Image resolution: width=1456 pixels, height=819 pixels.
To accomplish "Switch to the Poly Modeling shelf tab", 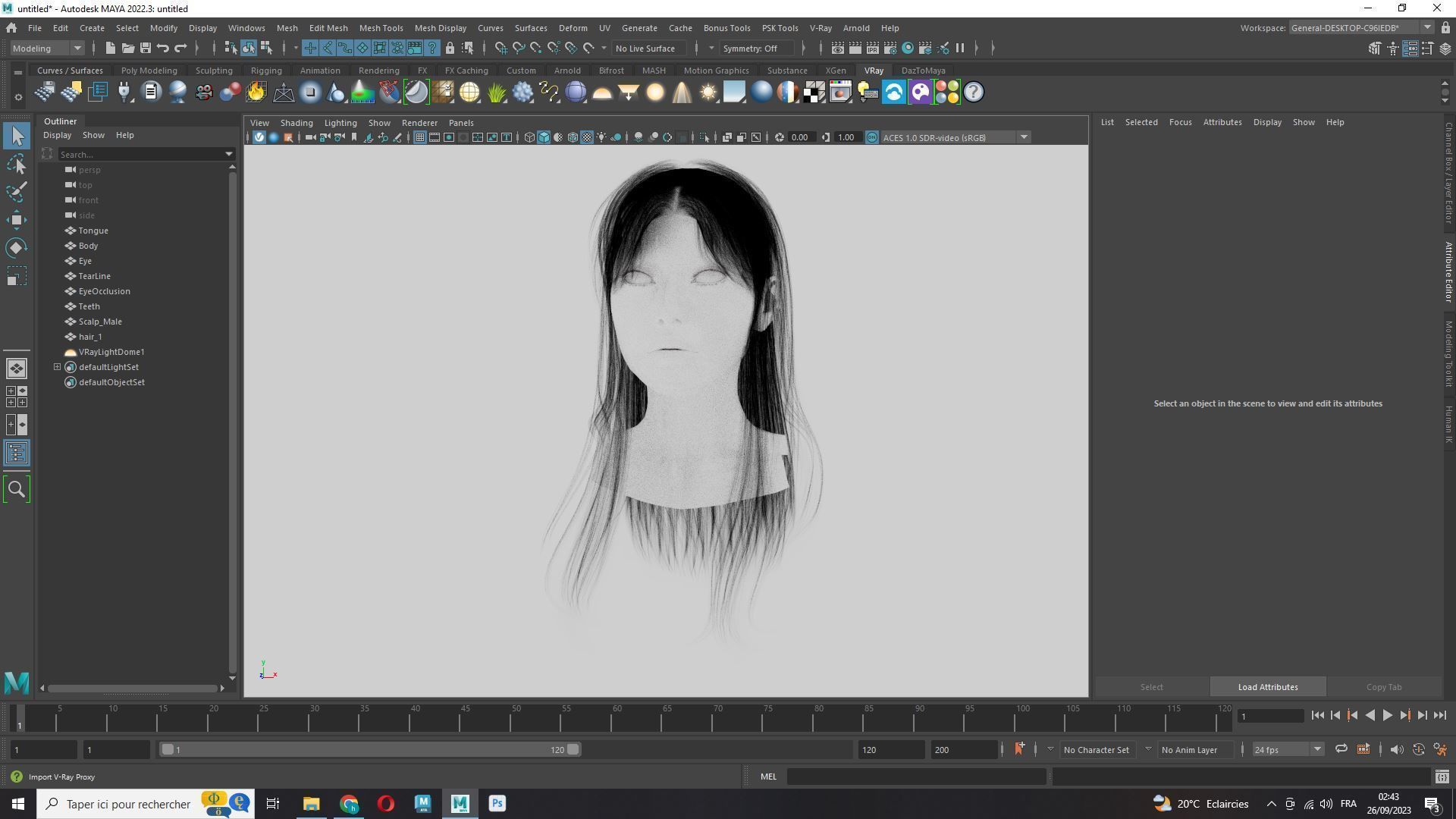I will point(149,71).
